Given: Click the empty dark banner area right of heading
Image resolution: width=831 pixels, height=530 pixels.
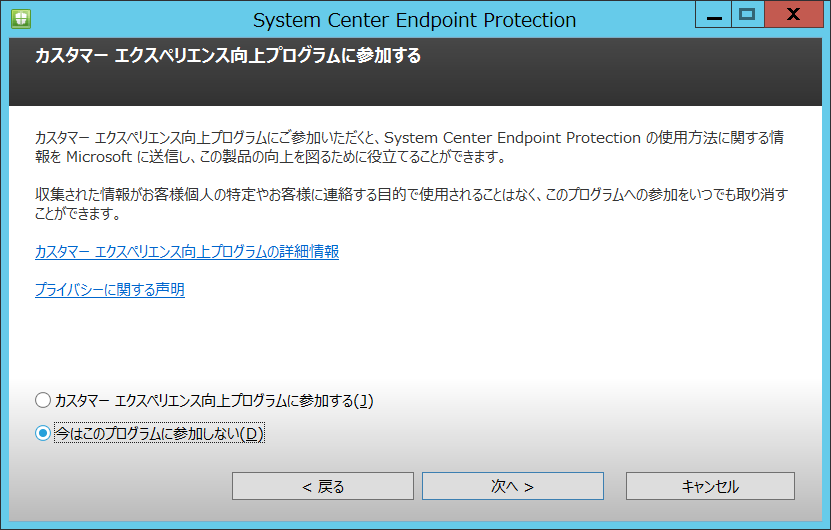Looking at the screenshot, I should (620, 72).
